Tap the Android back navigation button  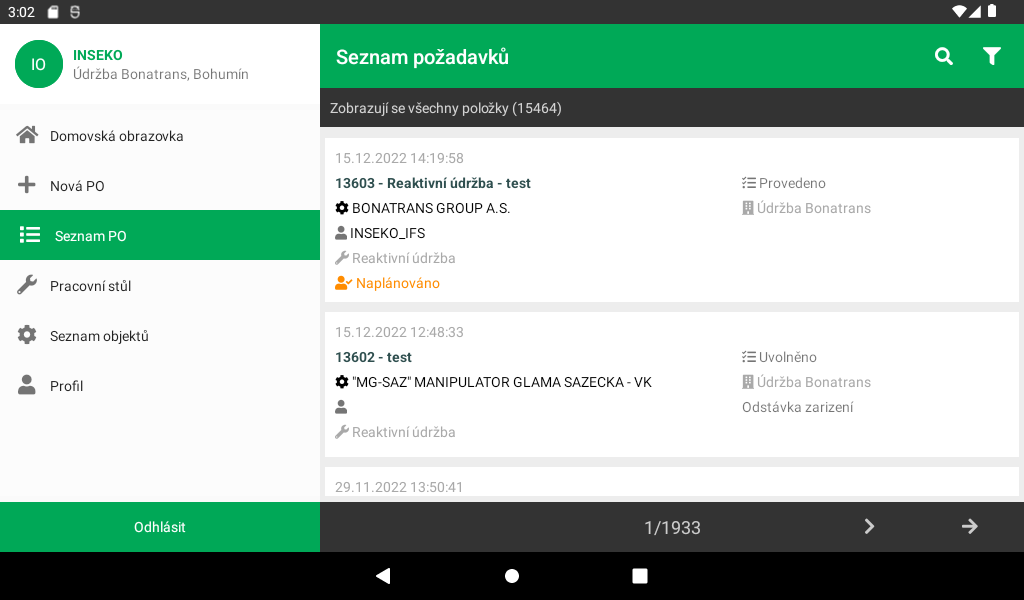(x=383, y=576)
